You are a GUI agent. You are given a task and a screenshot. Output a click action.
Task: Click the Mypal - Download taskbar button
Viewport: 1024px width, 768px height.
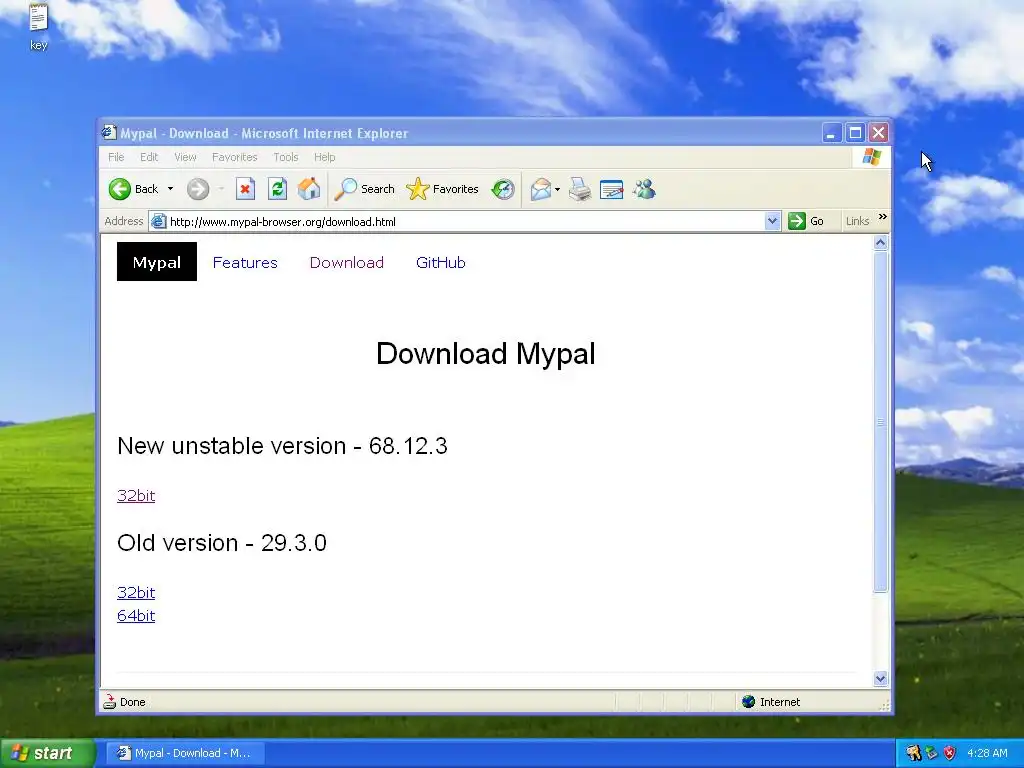[184, 753]
